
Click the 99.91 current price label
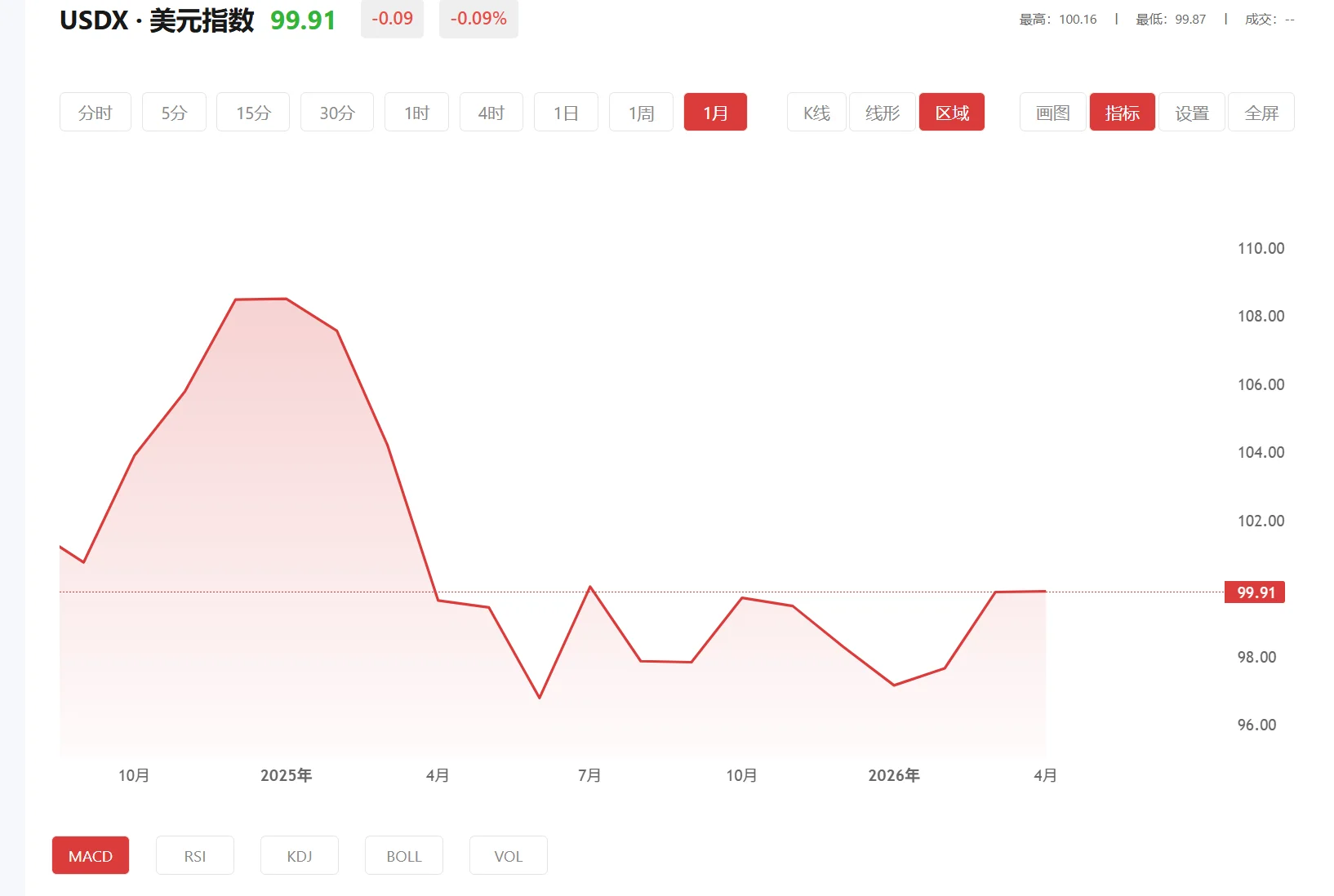click(1255, 592)
